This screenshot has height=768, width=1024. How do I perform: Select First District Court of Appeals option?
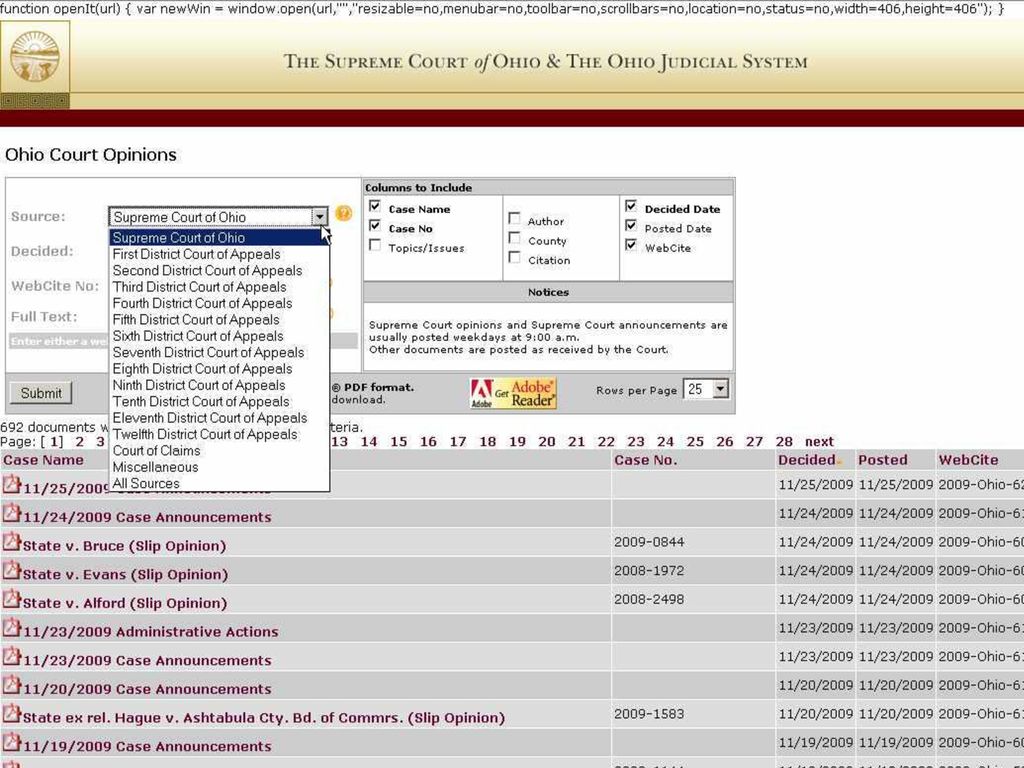click(x=219, y=254)
